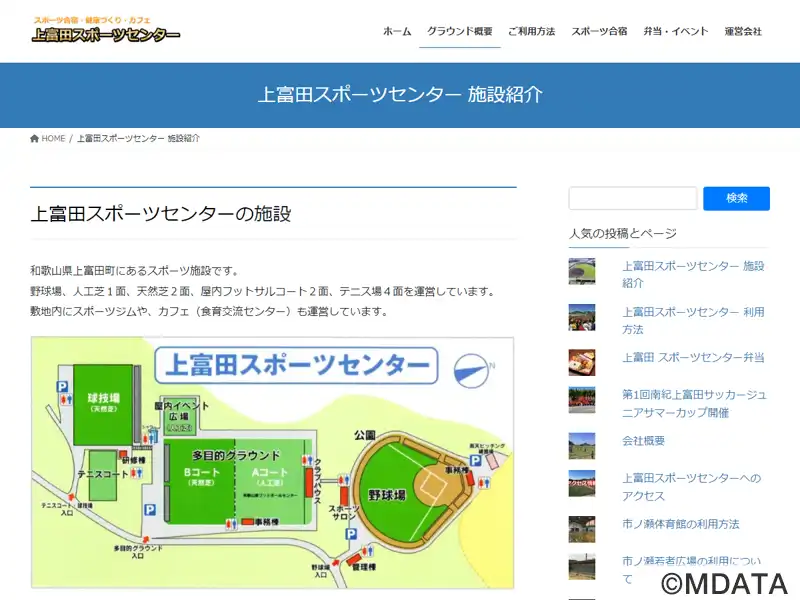Click the 上富田スポーツセンター site logo

coord(106,30)
